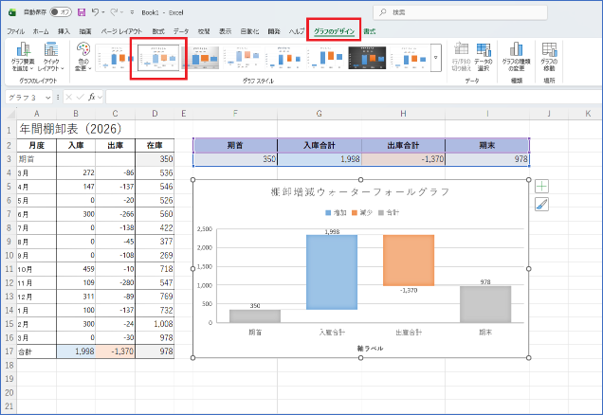The image size is (603, 415).
Task: Select the axis label text 軸ラベル
Action: click(x=370, y=348)
